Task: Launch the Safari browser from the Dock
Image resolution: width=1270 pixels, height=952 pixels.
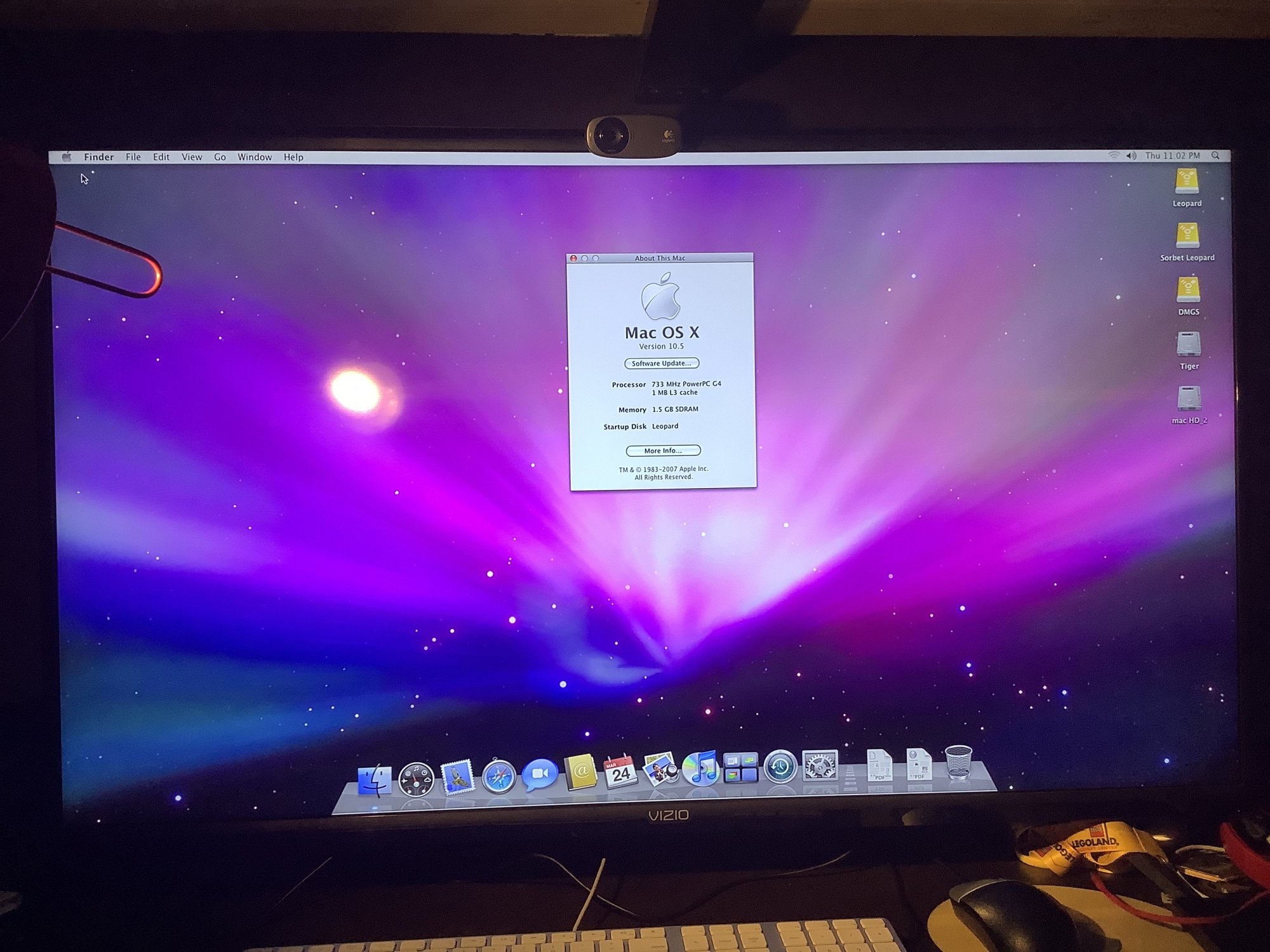Action: pyautogui.click(x=499, y=776)
